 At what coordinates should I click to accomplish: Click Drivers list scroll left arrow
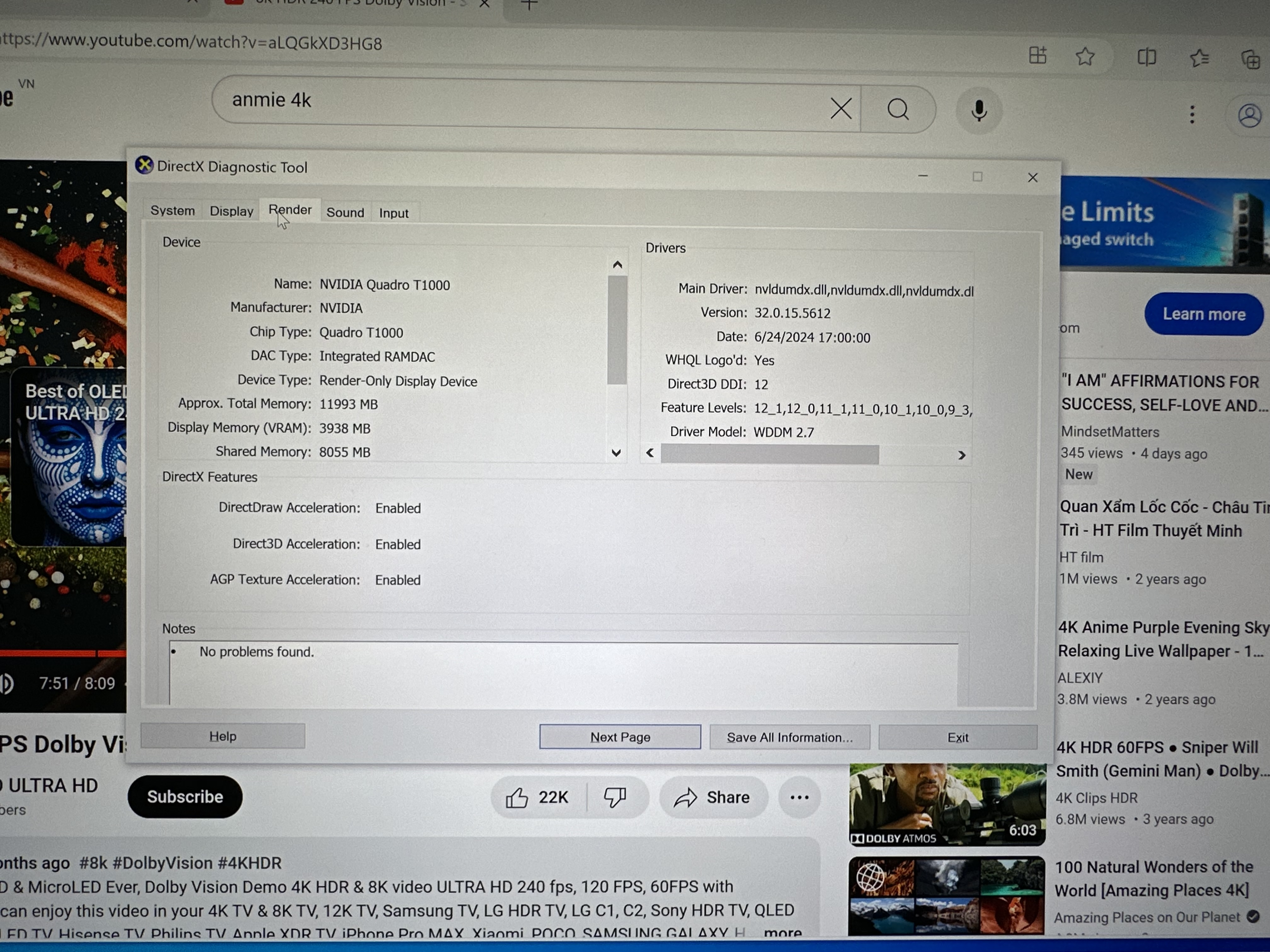click(650, 453)
